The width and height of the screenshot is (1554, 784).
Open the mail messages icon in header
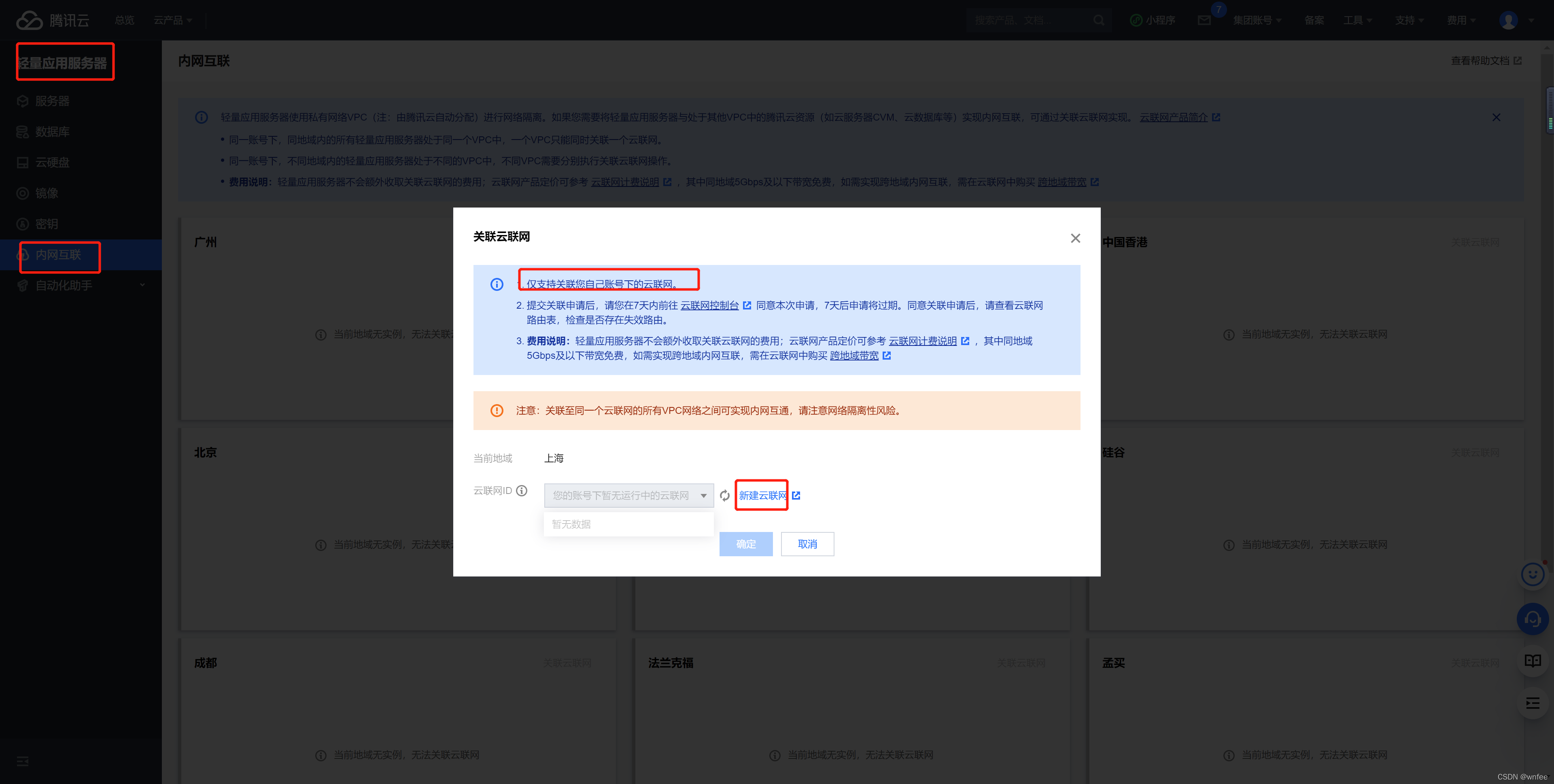click(x=1204, y=21)
